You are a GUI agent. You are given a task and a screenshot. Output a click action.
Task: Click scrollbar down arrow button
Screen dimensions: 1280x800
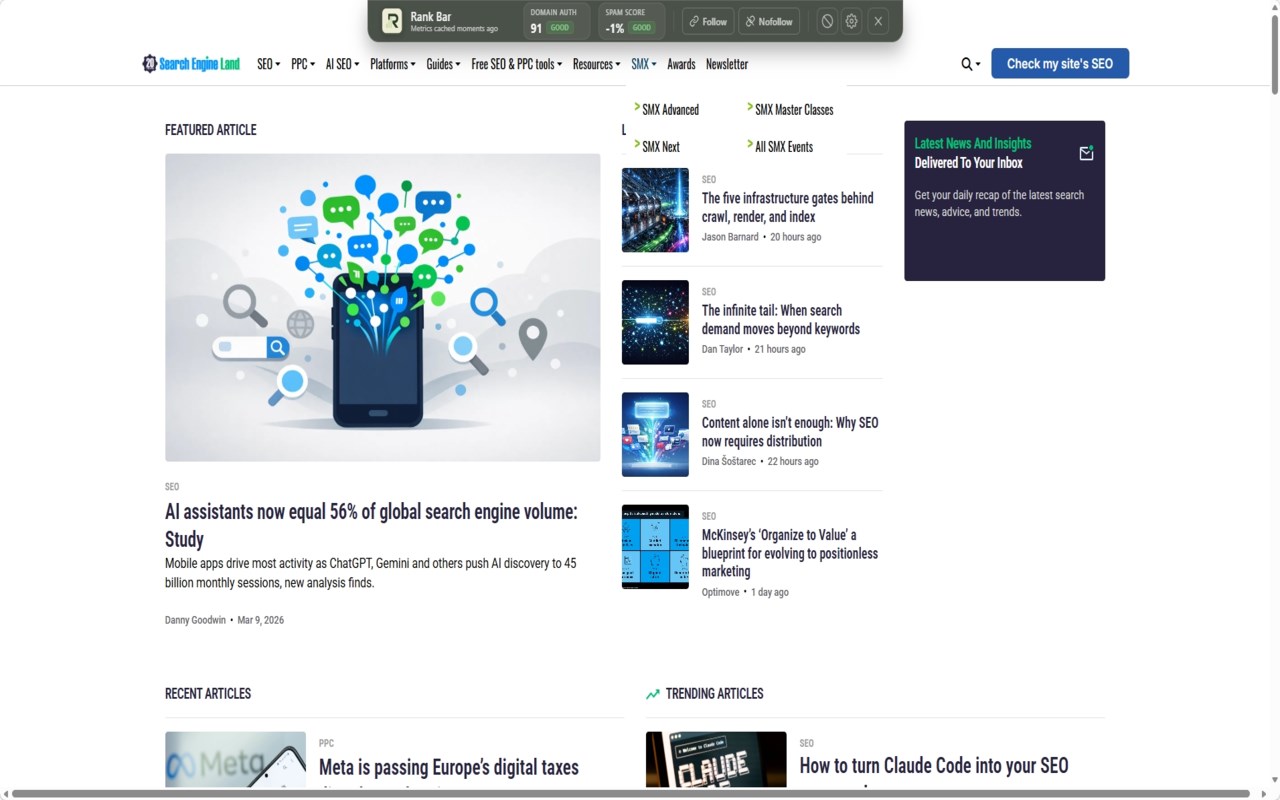coord(1274,780)
